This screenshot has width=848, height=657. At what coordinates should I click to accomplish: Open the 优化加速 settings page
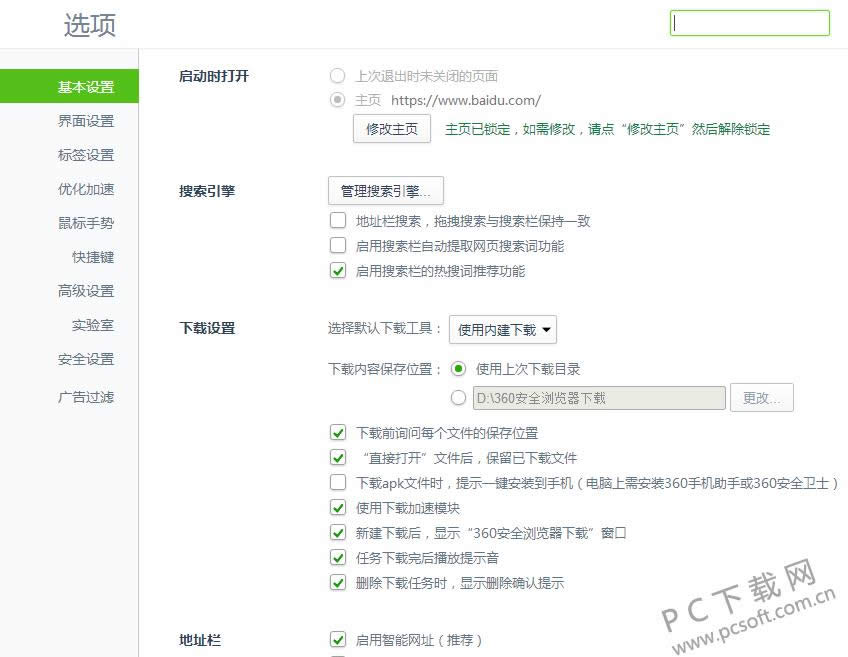coord(86,189)
